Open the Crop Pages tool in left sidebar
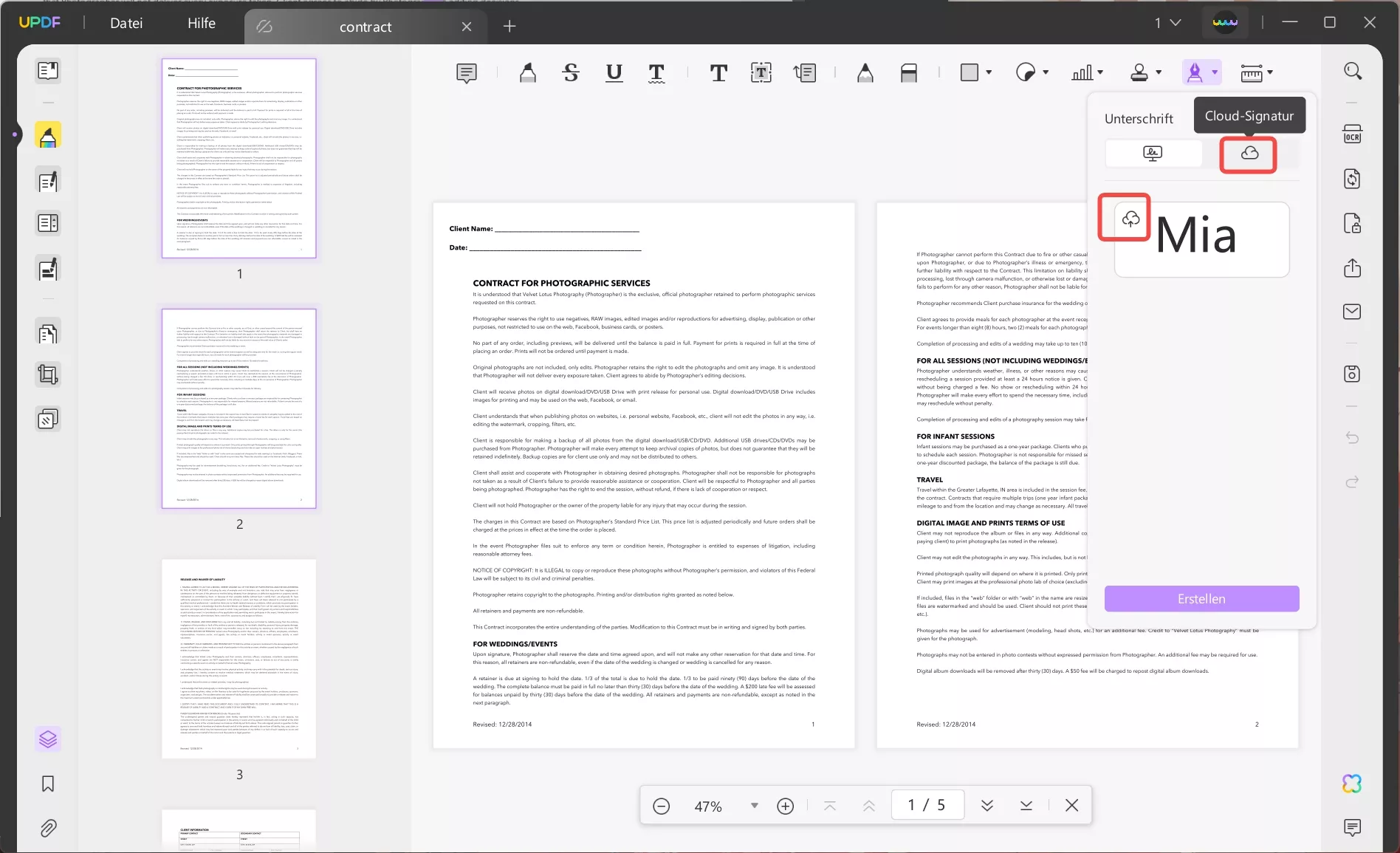1400x853 pixels. click(x=48, y=375)
